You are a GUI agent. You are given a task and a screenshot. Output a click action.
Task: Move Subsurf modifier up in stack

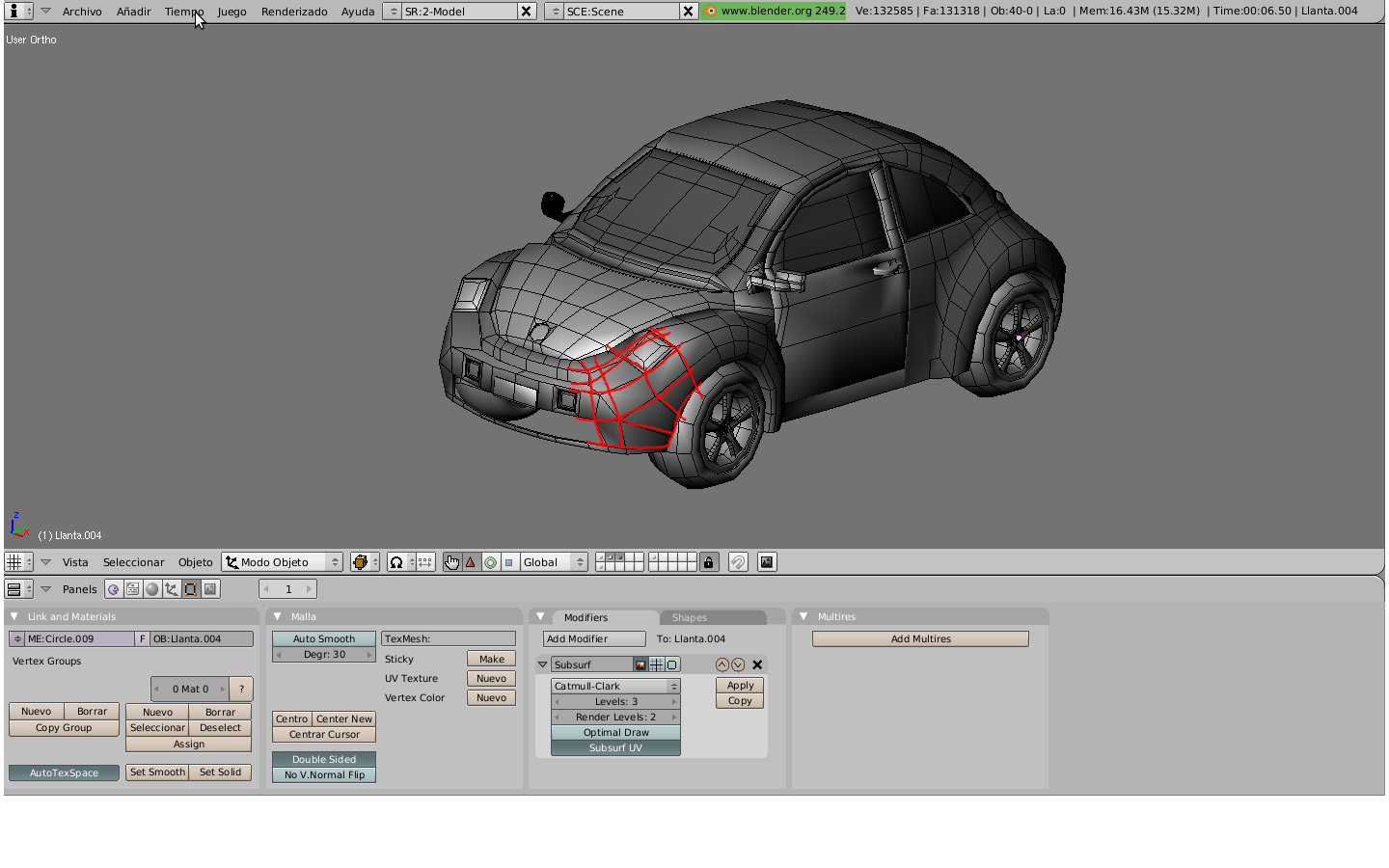tap(722, 665)
